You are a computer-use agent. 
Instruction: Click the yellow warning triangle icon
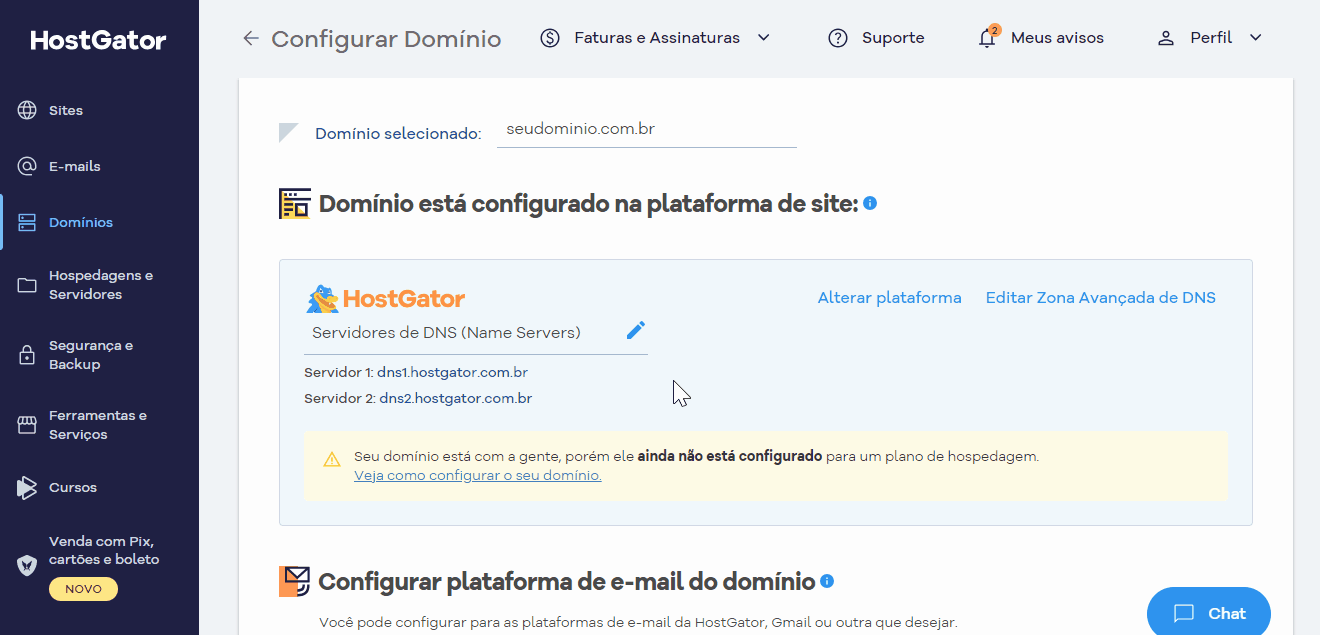[332, 460]
